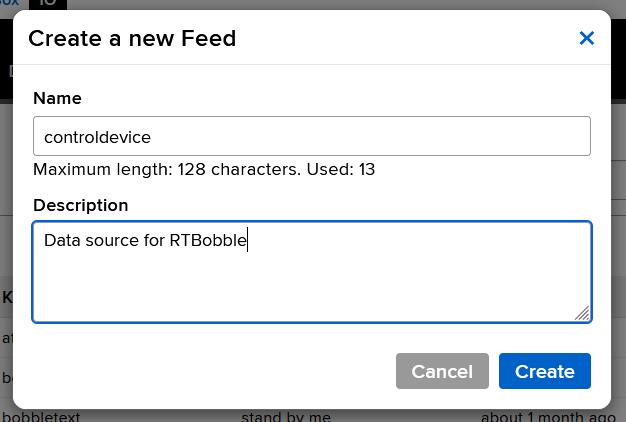
Task: Click the 'RTBobble' word in Description
Action: coord(208,240)
